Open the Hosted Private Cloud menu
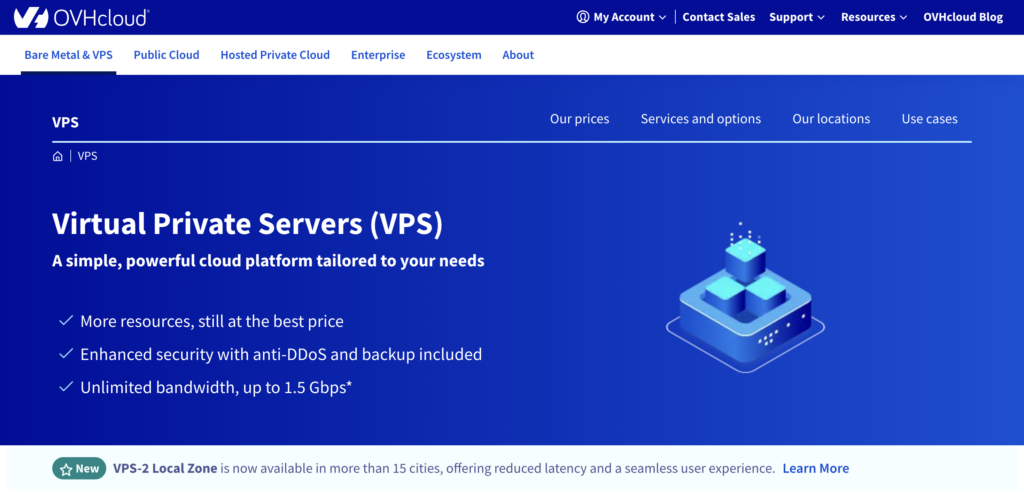This screenshot has width=1024, height=493. [x=275, y=55]
